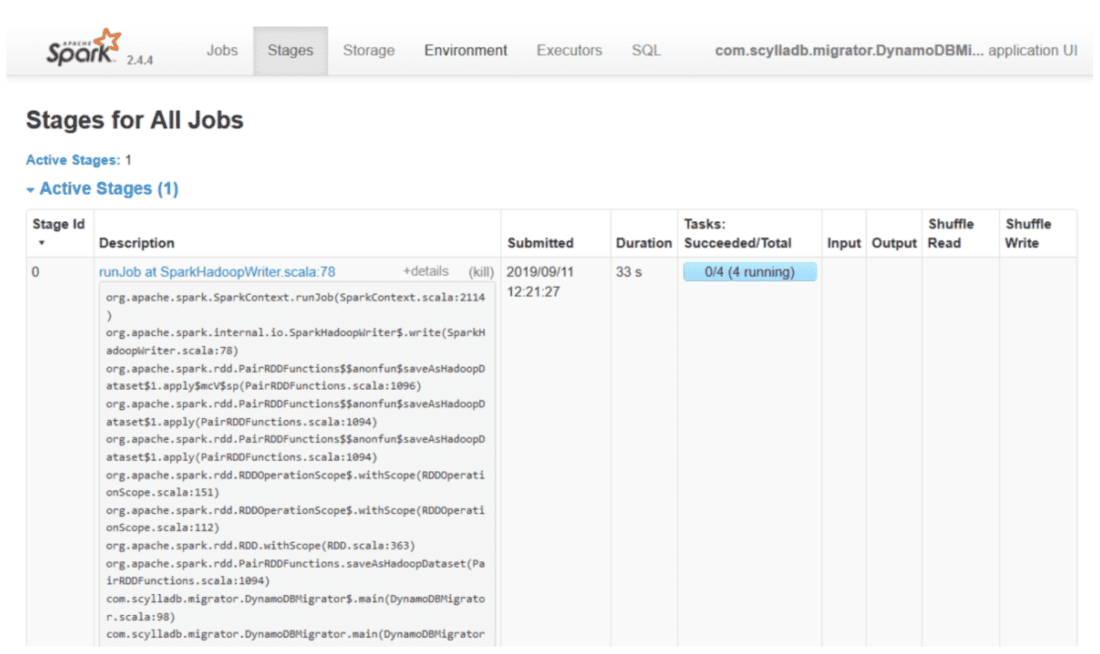
Task: Open the SQL tab
Action: tap(645, 50)
